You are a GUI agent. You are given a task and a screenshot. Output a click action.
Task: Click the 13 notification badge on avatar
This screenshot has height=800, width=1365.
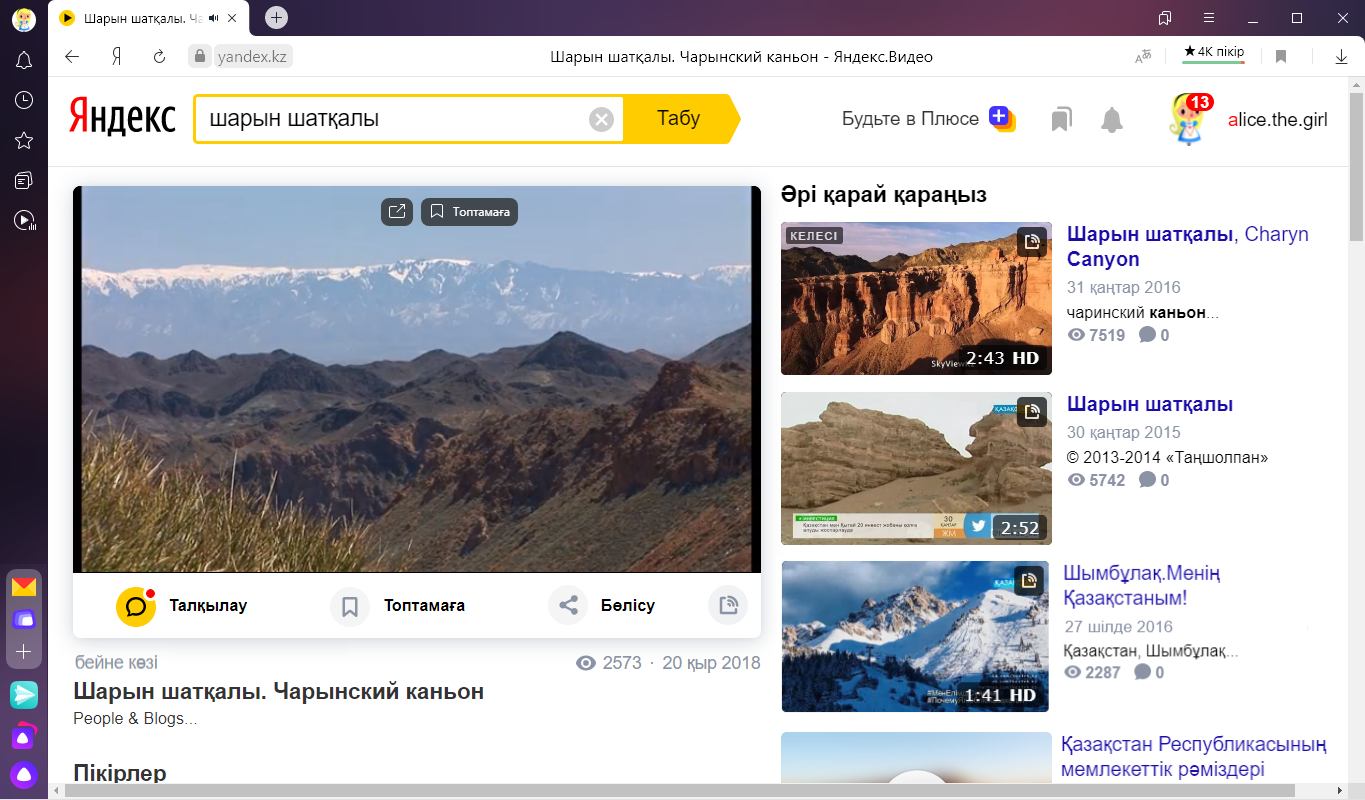[1201, 102]
